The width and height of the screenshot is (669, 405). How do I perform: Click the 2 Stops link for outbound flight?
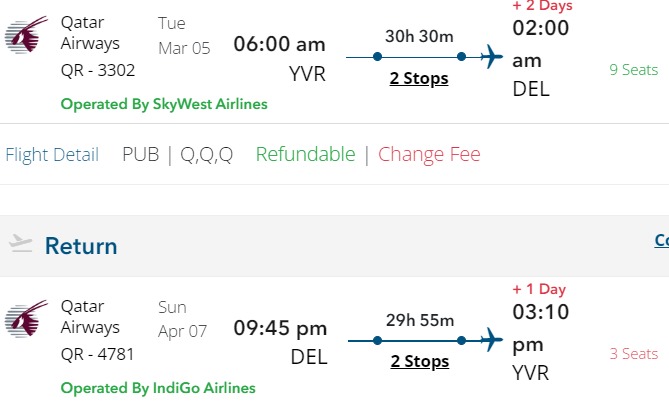[x=419, y=78]
